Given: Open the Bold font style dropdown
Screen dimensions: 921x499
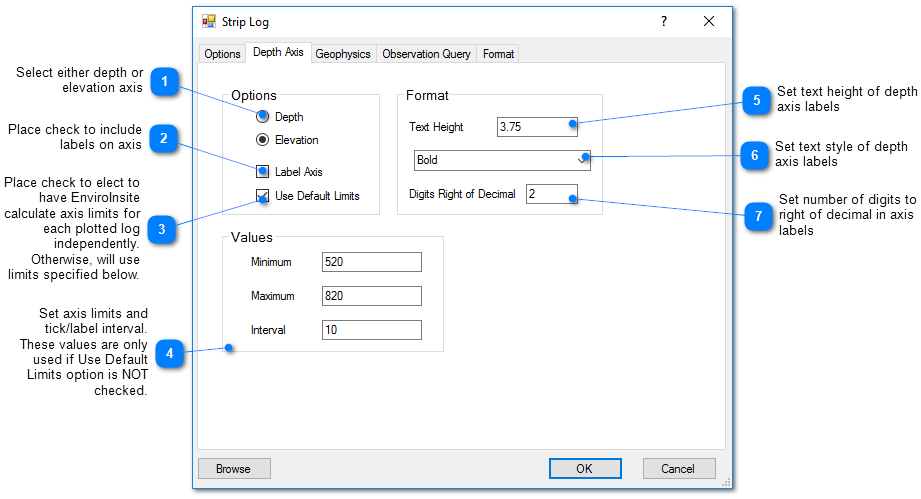Looking at the screenshot, I should pos(502,160).
